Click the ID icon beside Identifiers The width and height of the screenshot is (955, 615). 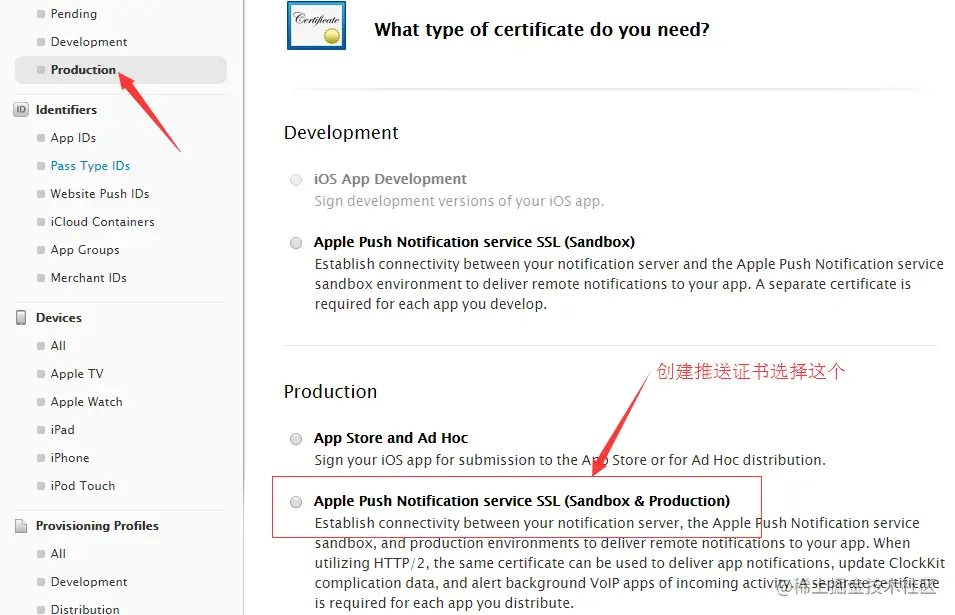coord(21,110)
